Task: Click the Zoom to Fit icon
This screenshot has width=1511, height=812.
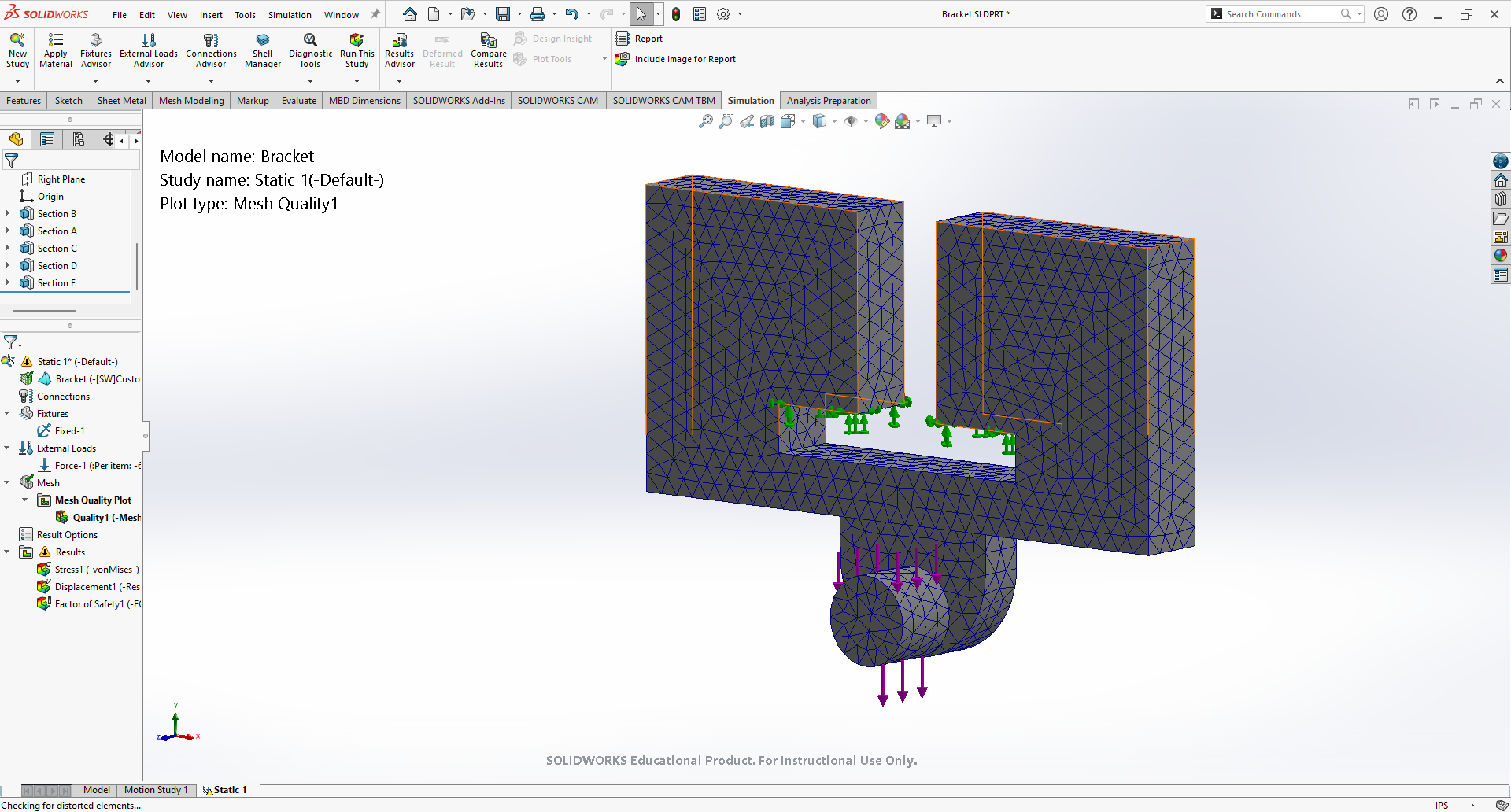Action: point(706,121)
